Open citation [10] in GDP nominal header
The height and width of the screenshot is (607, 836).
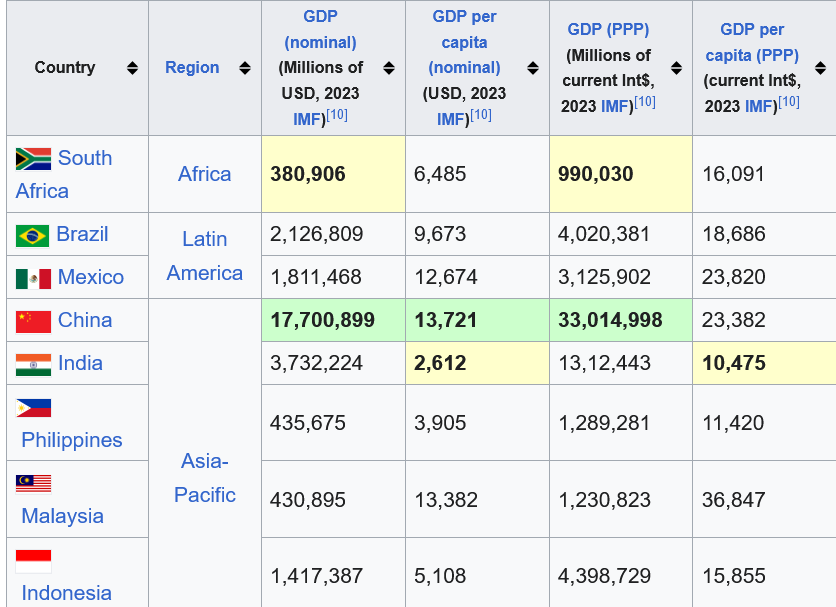click(337, 115)
